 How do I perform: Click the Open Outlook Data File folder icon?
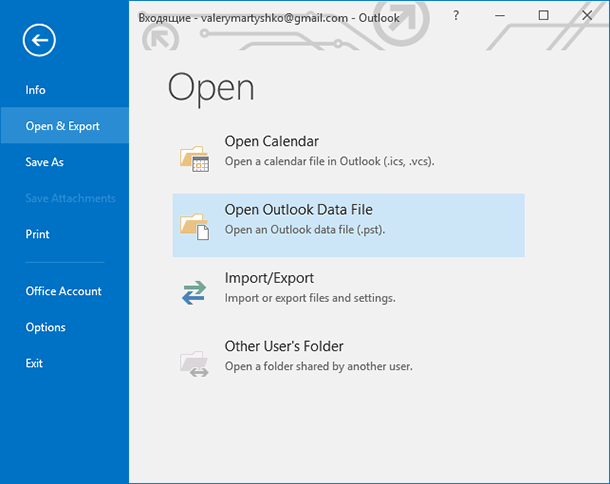[194, 226]
